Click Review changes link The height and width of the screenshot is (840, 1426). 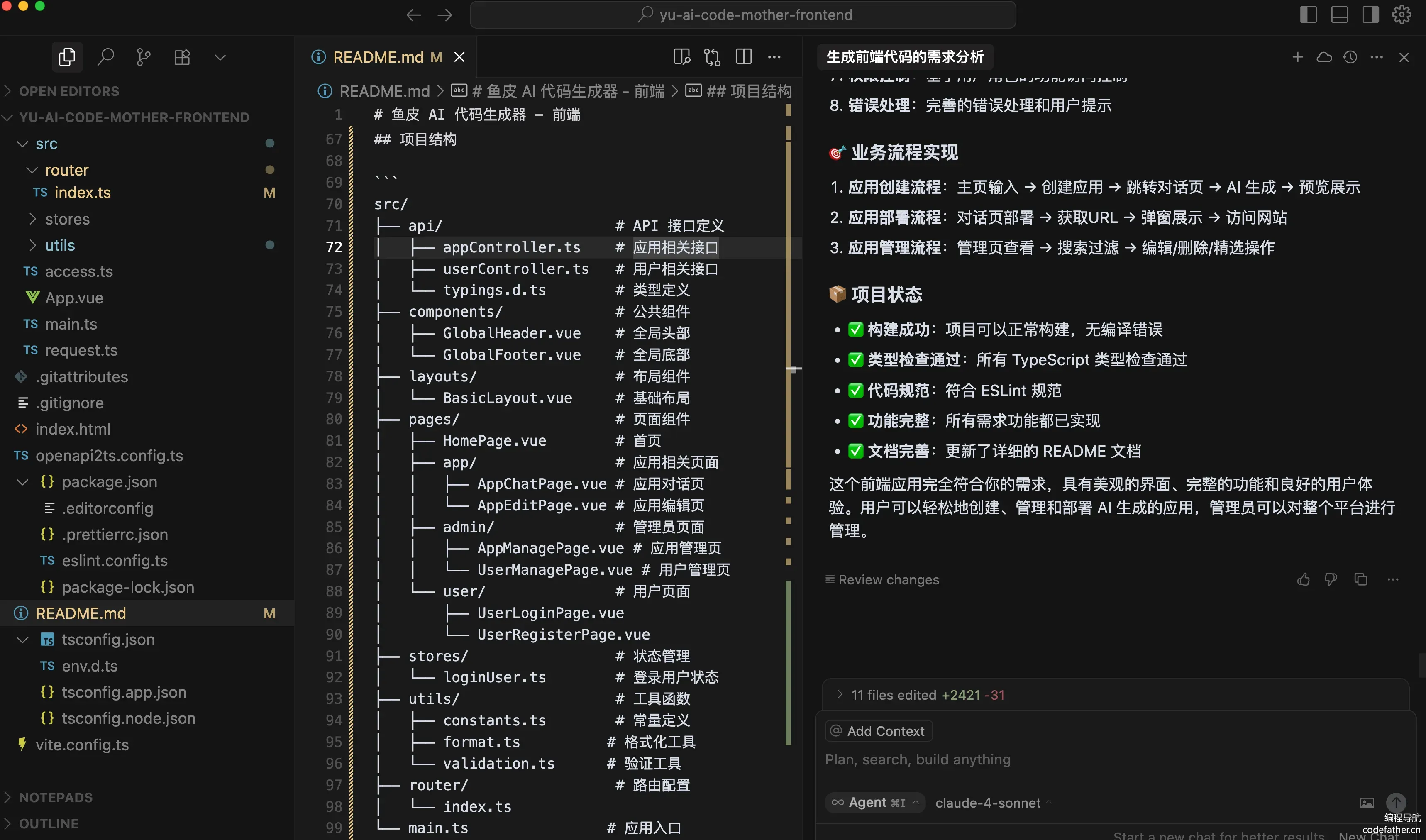[882, 580]
